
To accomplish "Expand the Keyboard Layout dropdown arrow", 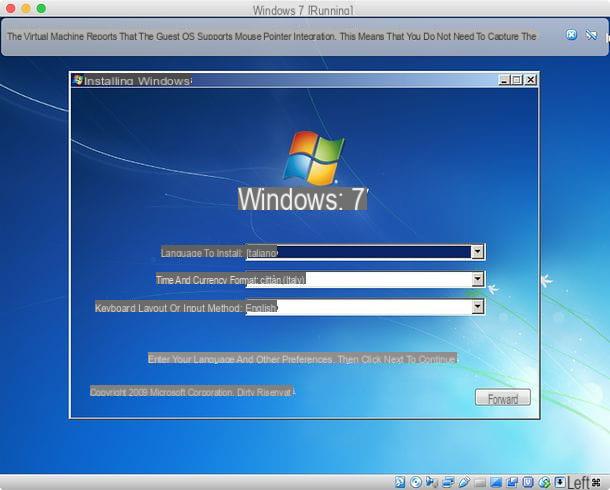I will (478, 306).
